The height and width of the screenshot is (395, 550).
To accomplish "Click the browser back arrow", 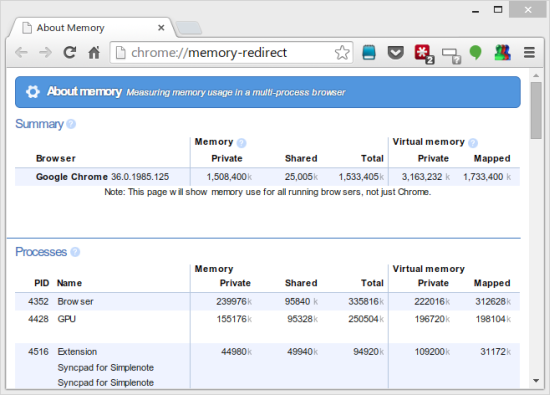I will pyautogui.click(x=21, y=53).
